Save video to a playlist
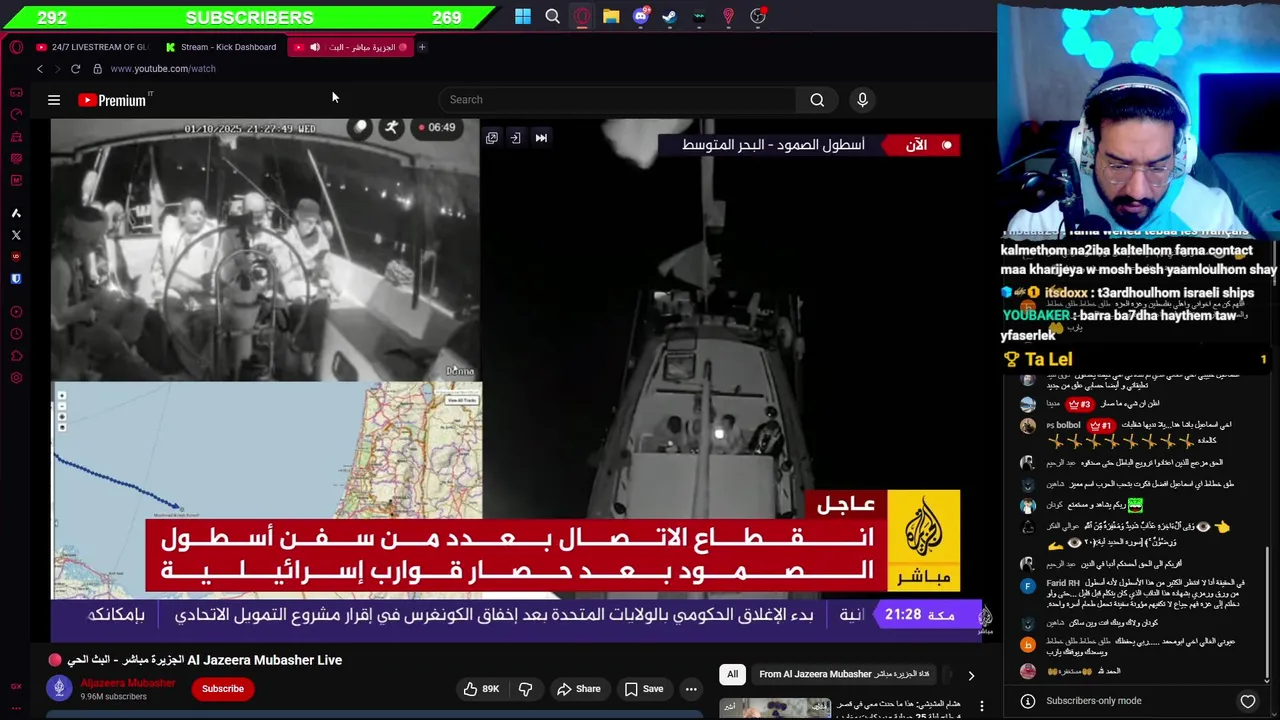 pos(643,688)
